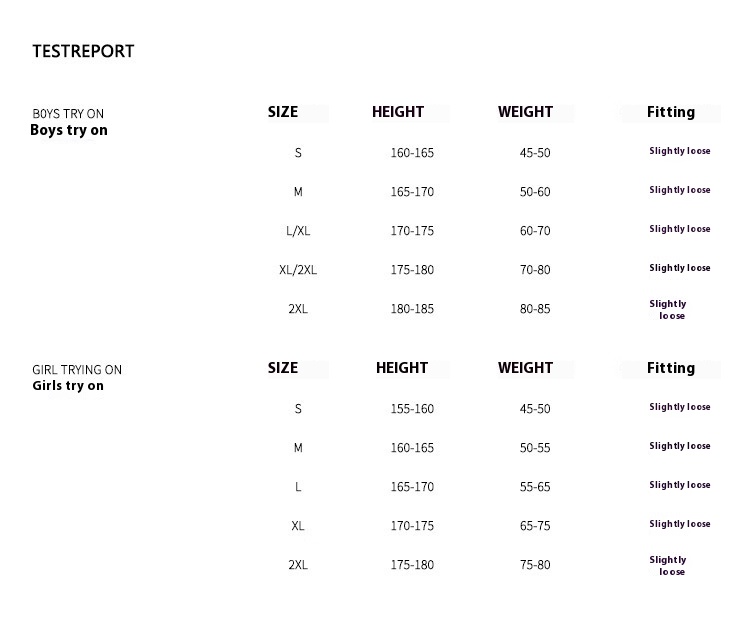Click boys height value 180-185
The height and width of the screenshot is (639, 750).
coord(412,309)
